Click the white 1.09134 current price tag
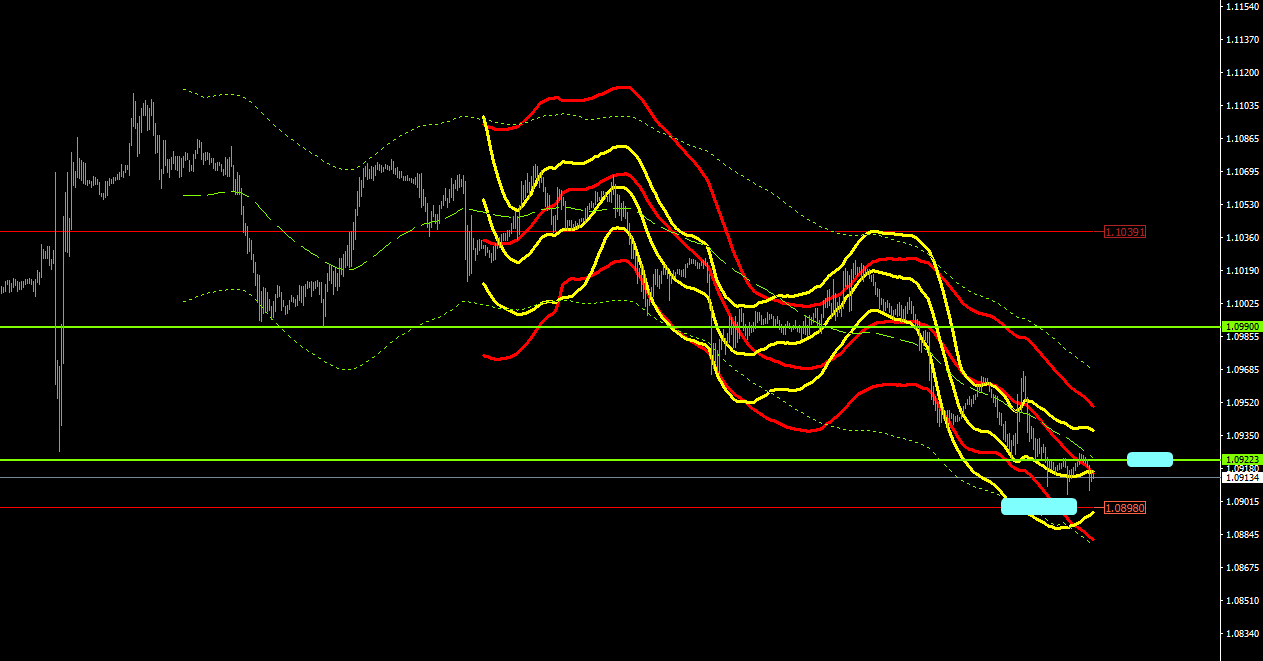The image size is (1263, 661). click(x=1242, y=478)
